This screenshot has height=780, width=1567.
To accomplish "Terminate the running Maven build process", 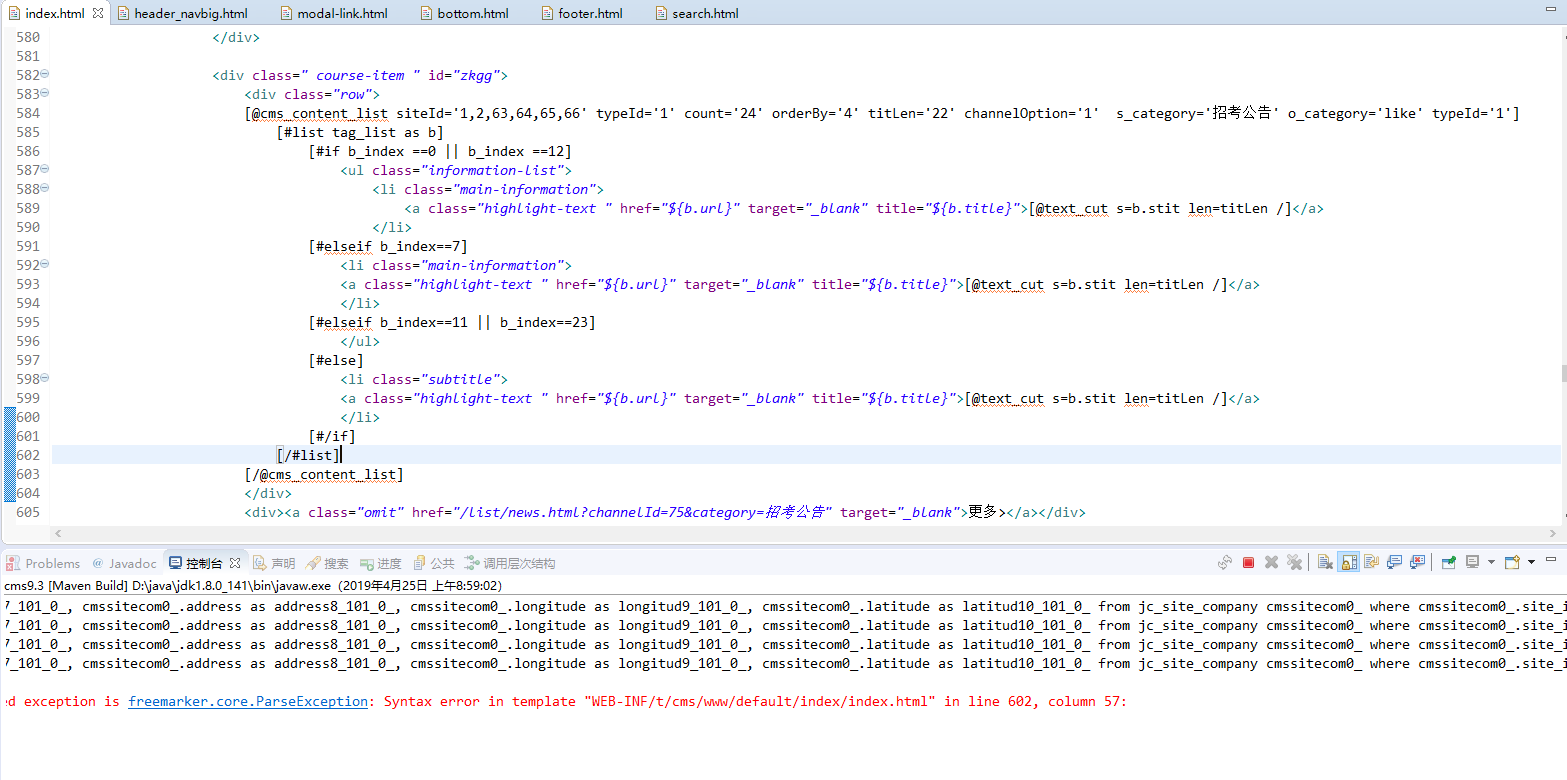I will [x=1248, y=563].
